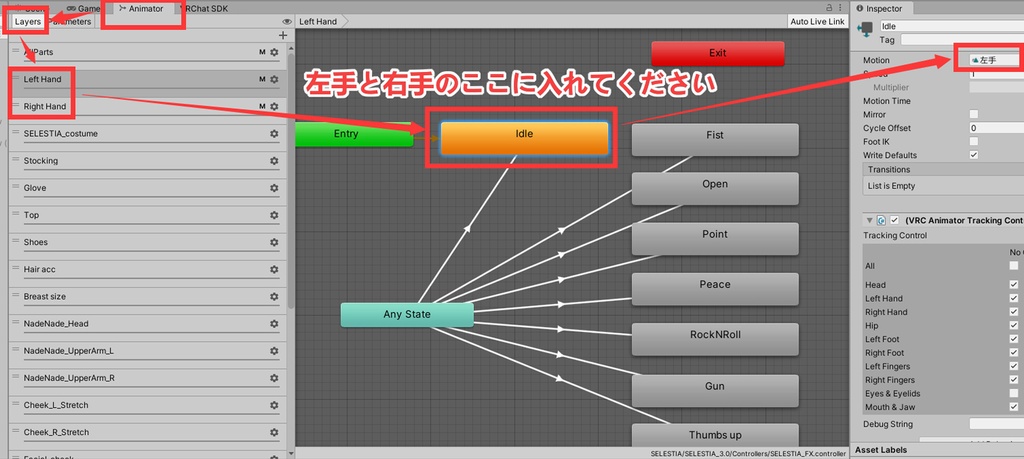Toggle VRC Animator Tracking Control enabled checkbox

coord(895,220)
